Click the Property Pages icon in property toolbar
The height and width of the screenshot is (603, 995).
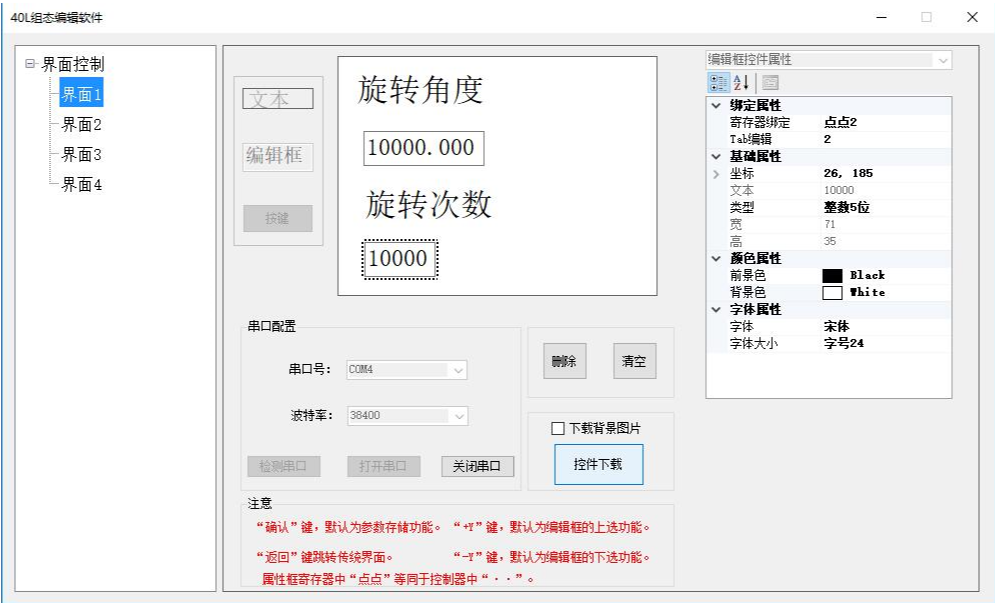771,83
